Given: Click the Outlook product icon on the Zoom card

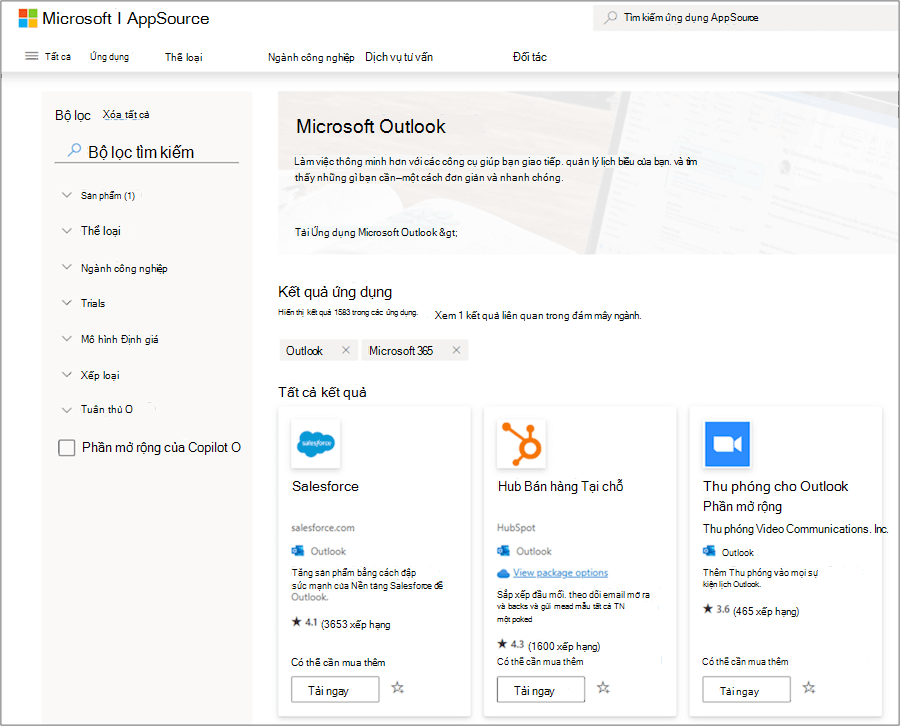Looking at the screenshot, I should click(x=709, y=552).
